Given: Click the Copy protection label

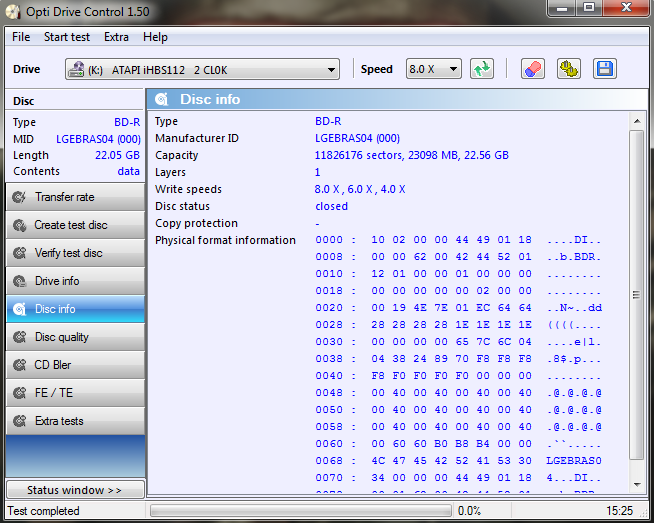Looking at the screenshot, I should click(196, 224).
